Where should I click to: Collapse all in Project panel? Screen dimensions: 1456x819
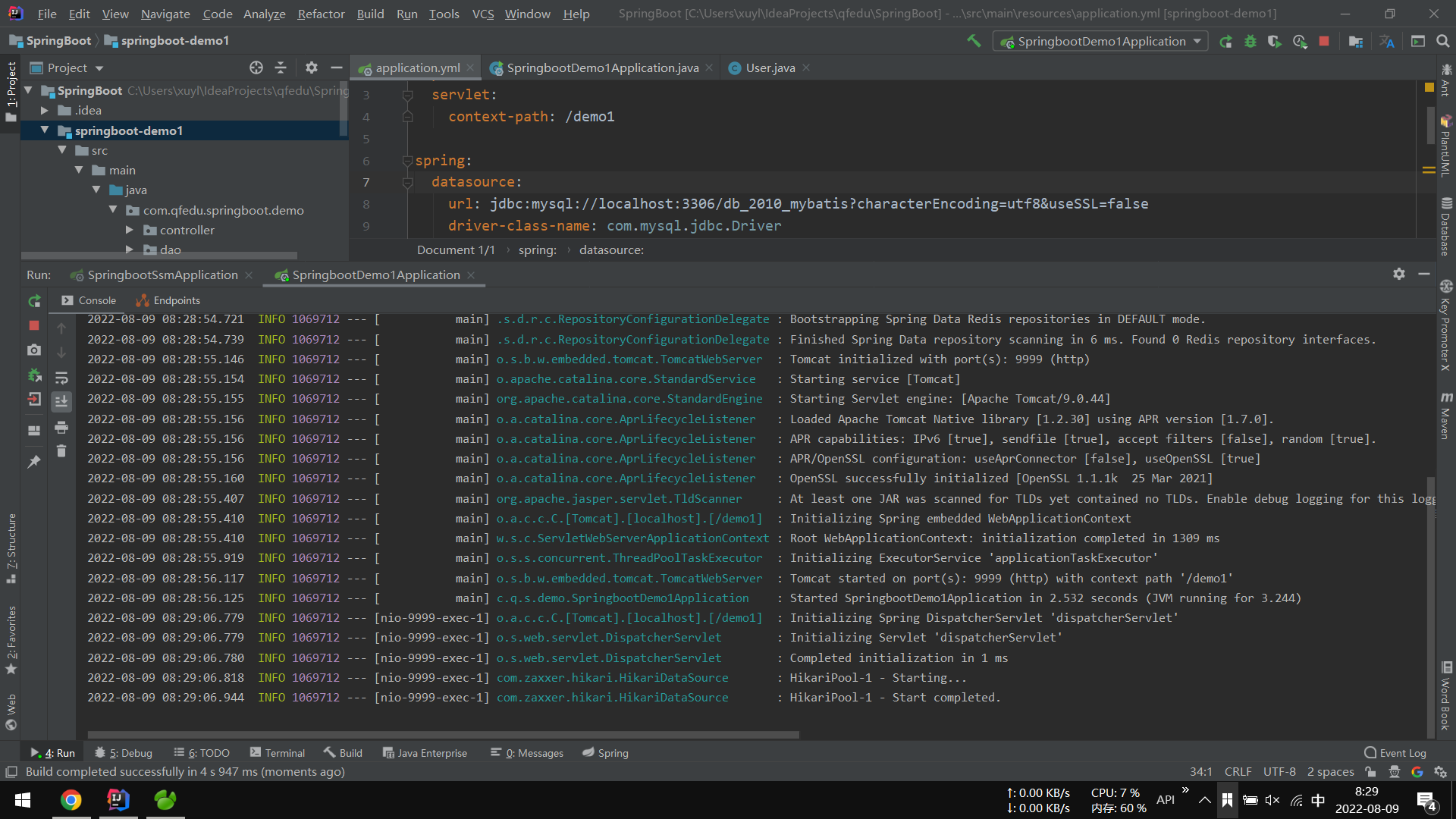281,67
